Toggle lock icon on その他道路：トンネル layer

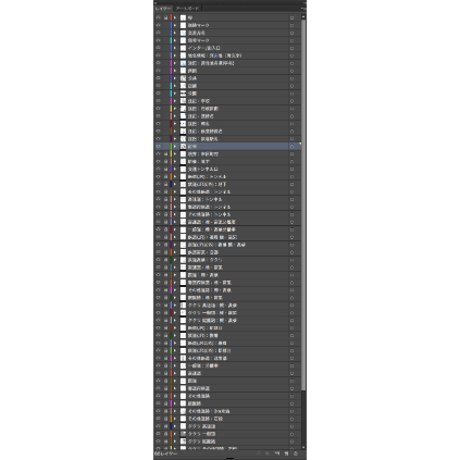point(166,214)
